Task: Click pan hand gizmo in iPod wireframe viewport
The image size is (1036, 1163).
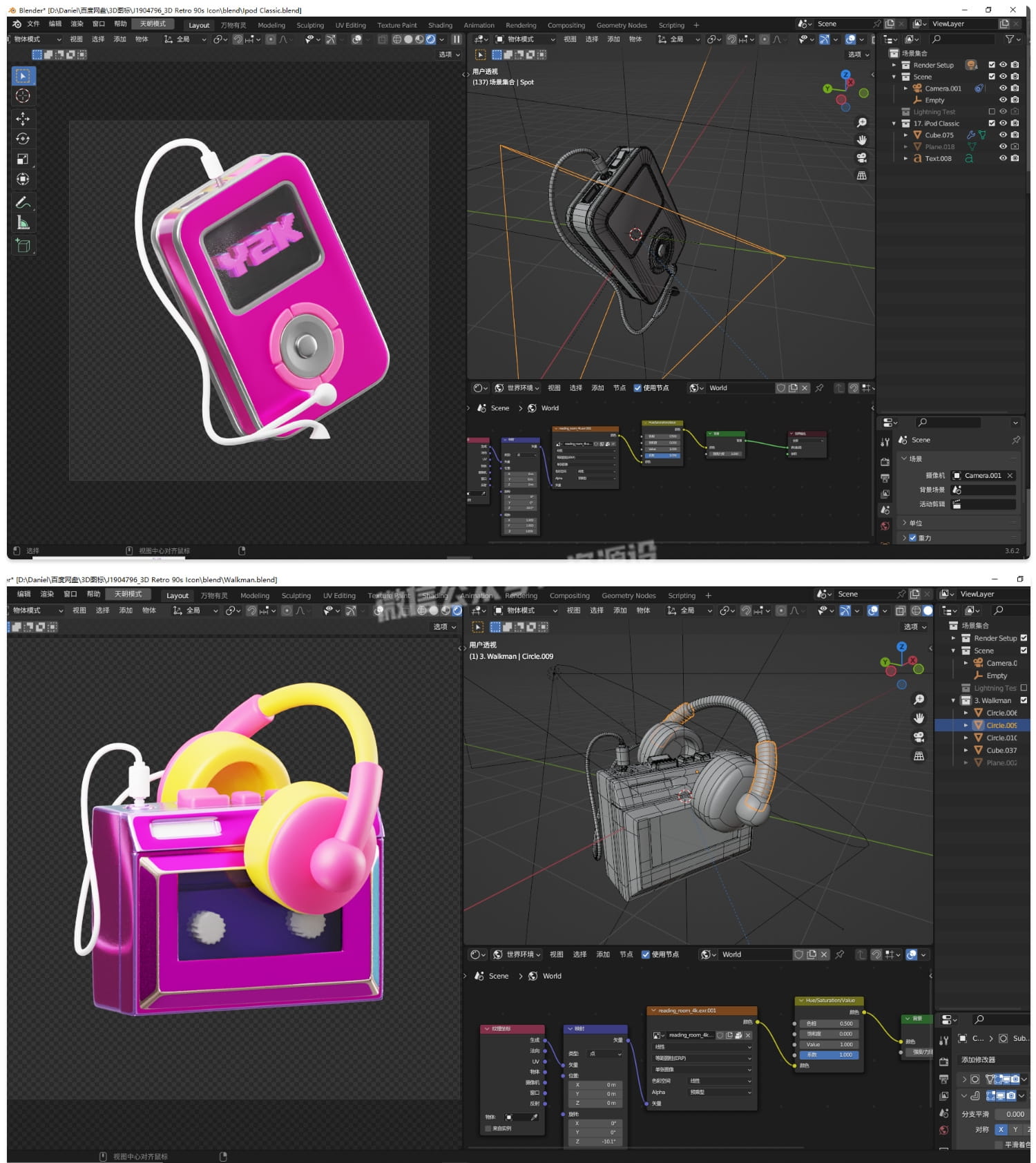Action: click(861, 140)
